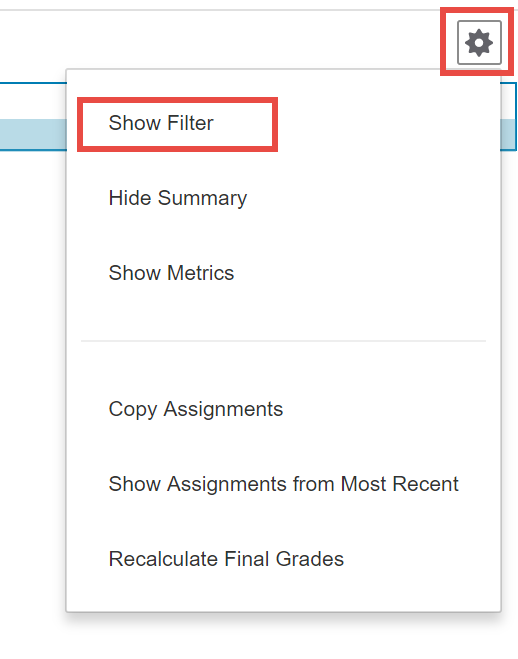
Task: Reverse assignment order to most recent first
Action: point(284,484)
